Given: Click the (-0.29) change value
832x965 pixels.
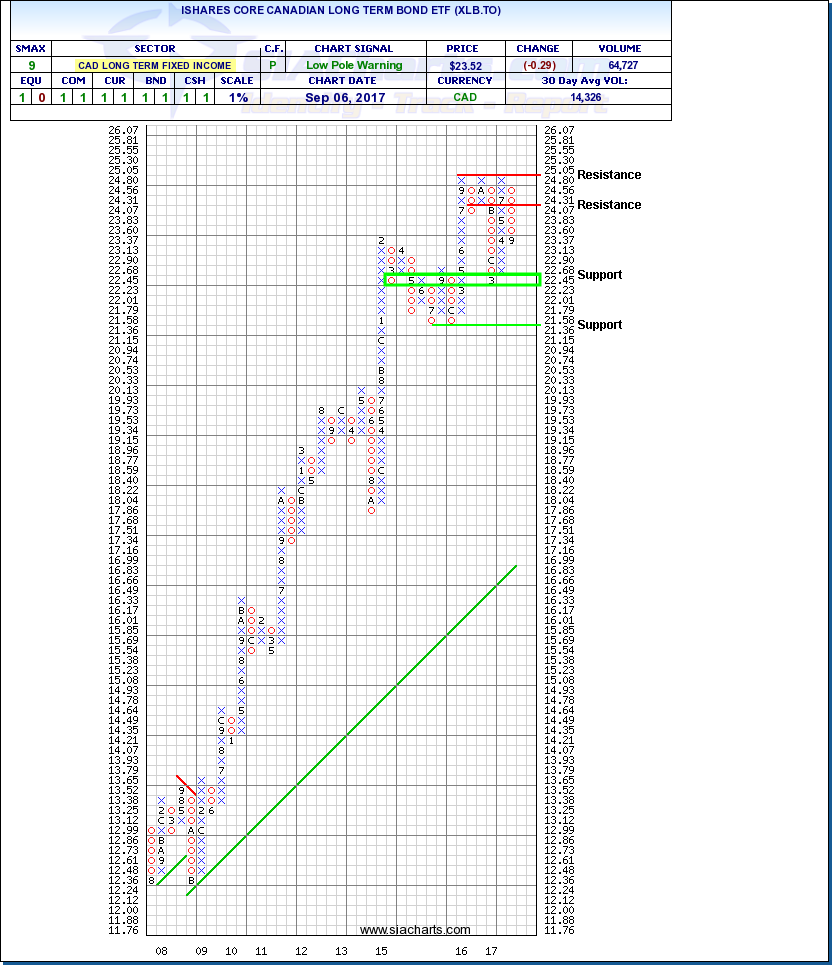Looking at the screenshot, I should click(x=538, y=65).
